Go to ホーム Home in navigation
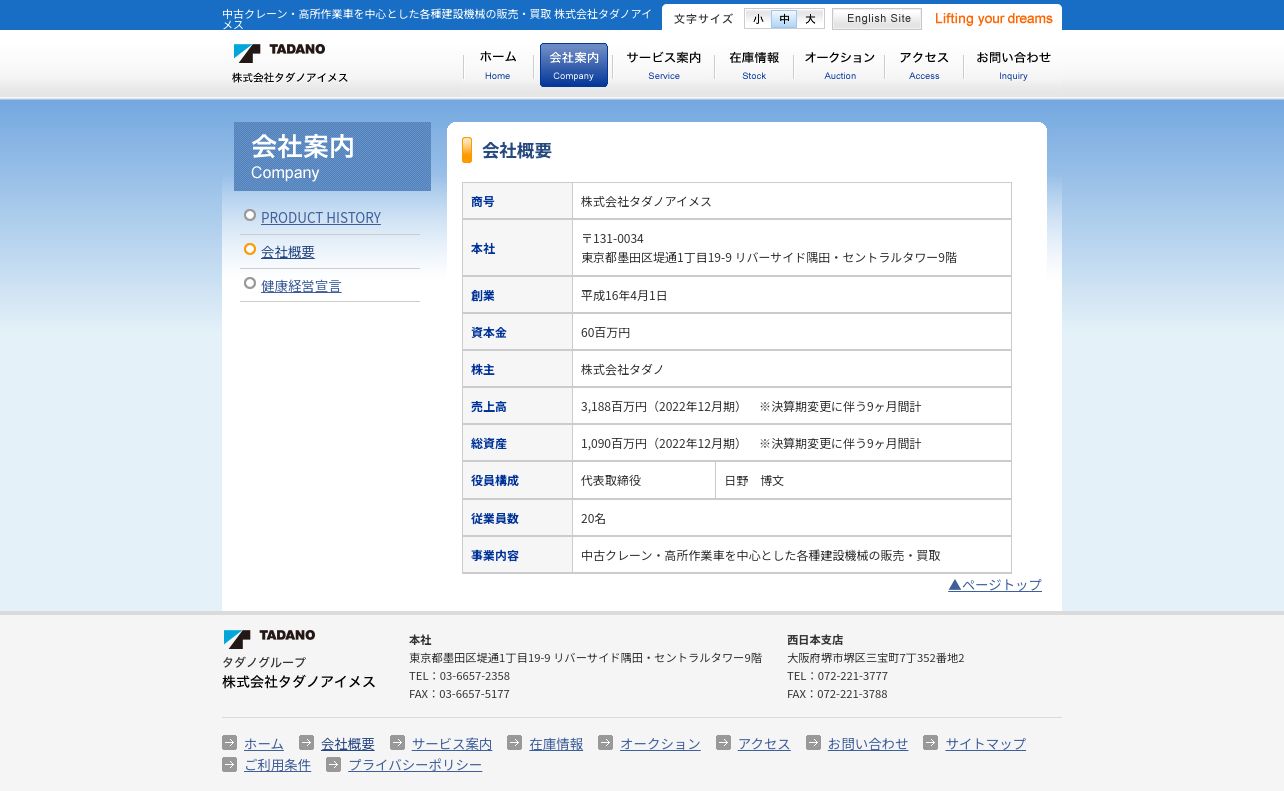1284x791 pixels. (498, 65)
